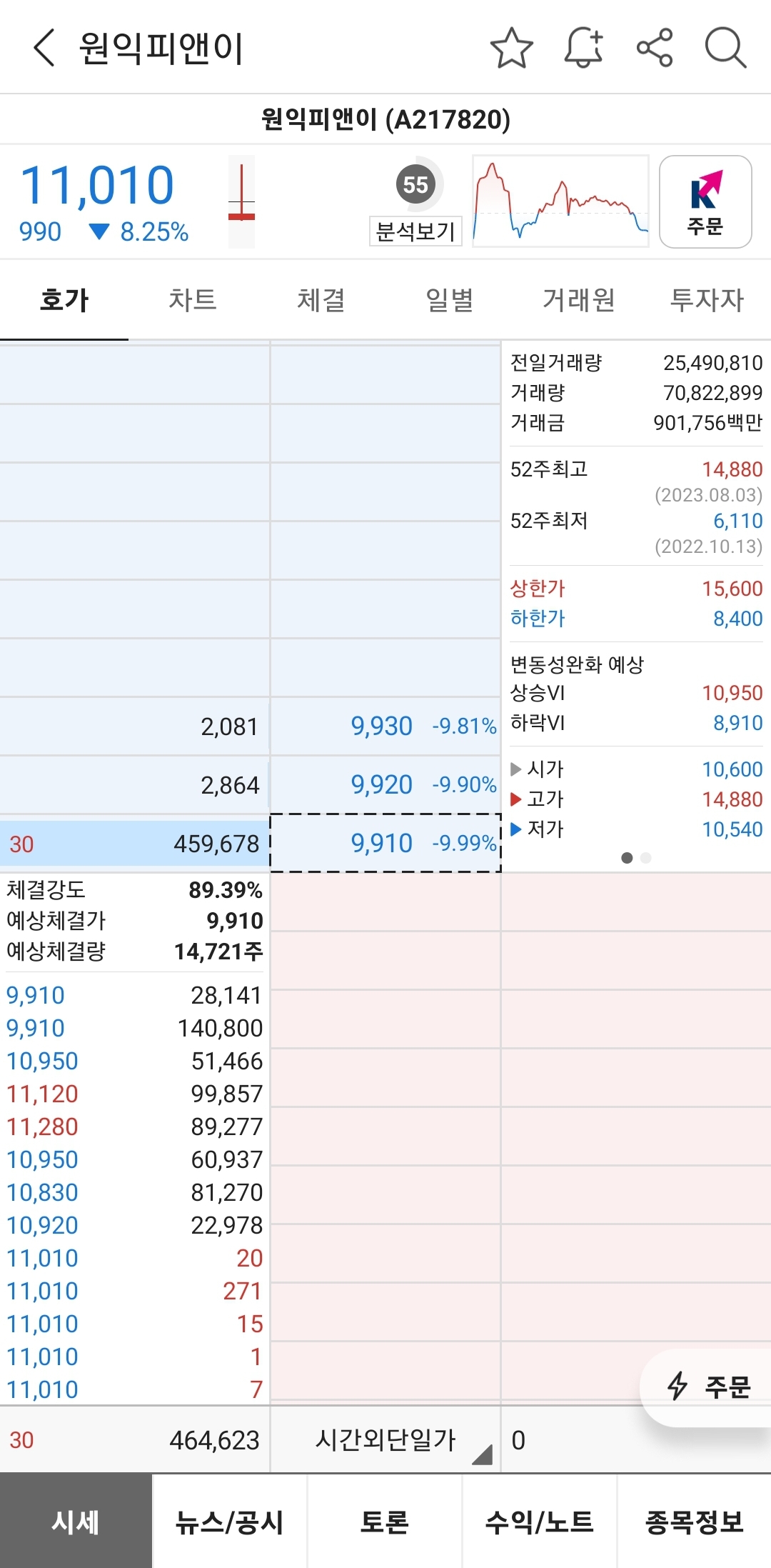This screenshot has width=771, height=1568.
Task: Open the 토론 bottom tab
Action: tap(385, 1522)
